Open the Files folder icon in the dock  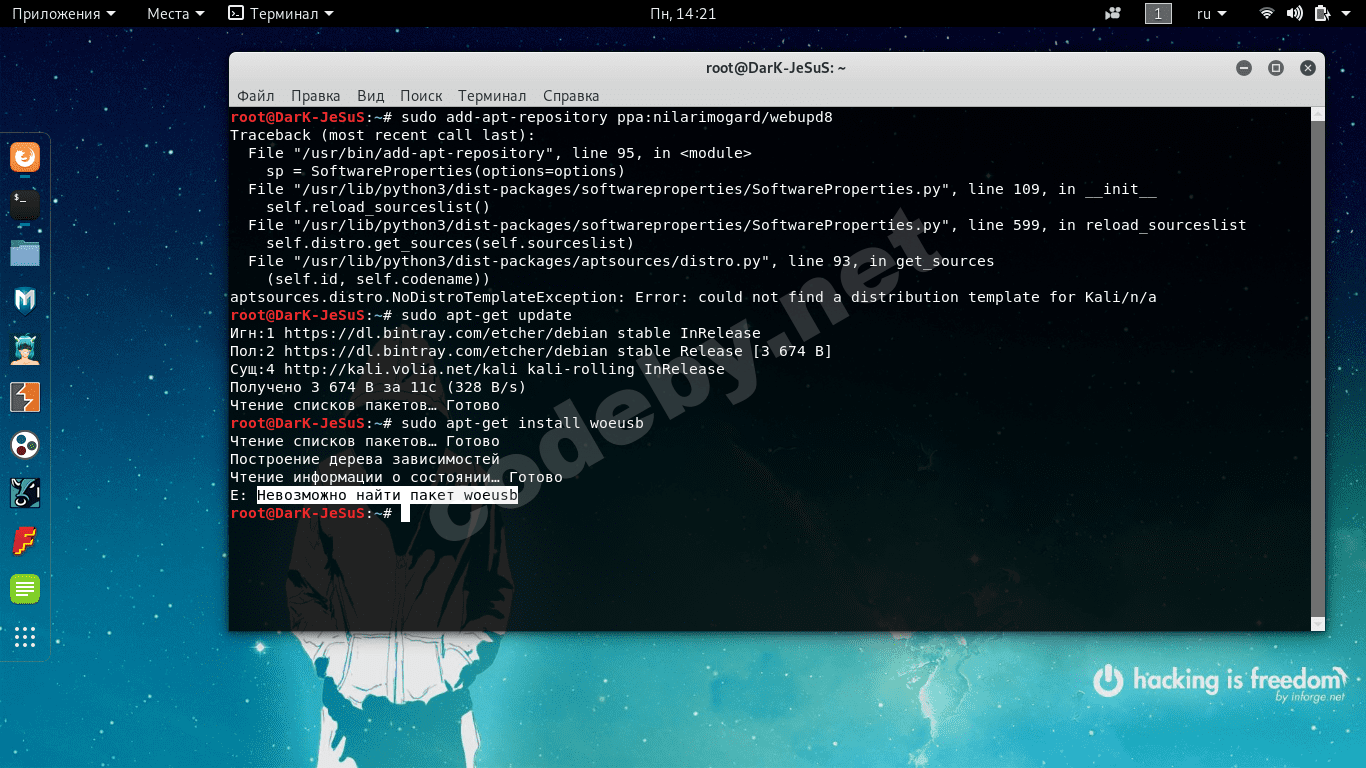point(25,253)
